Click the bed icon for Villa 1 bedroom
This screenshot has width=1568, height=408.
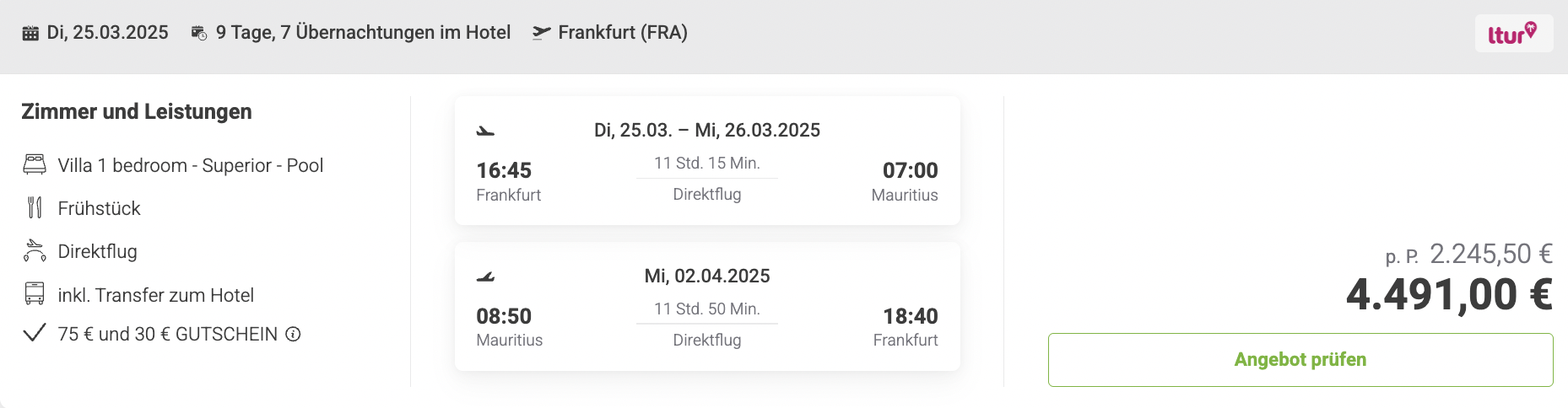click(x=35, y=164)
